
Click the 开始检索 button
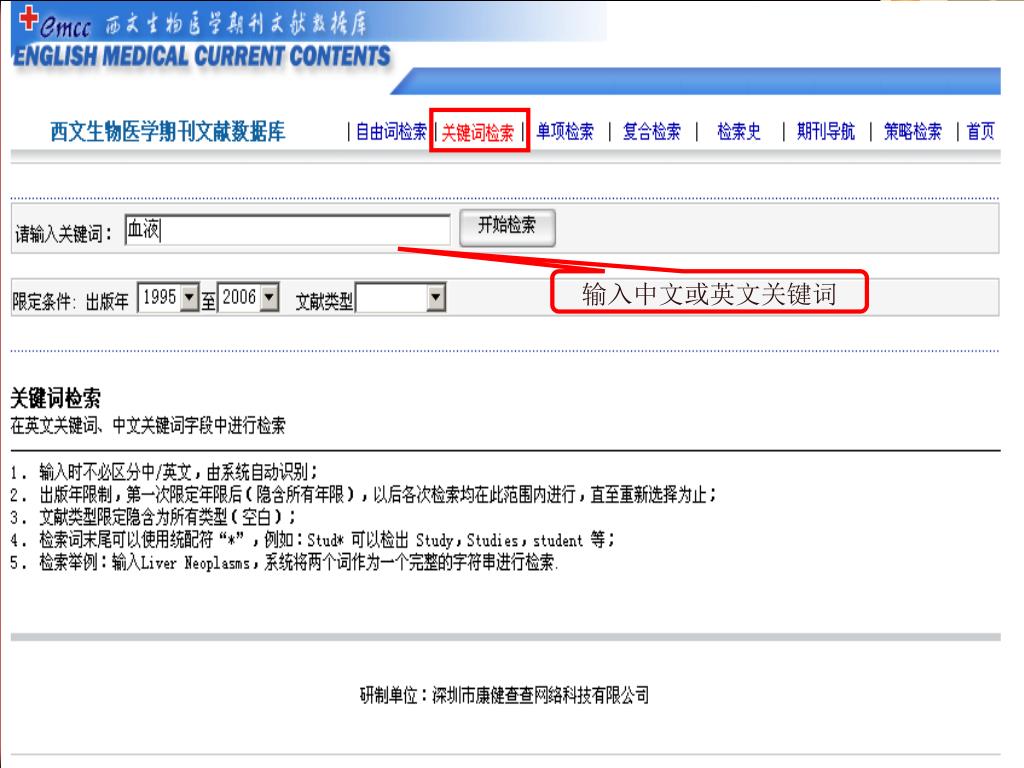pos(507,227)
